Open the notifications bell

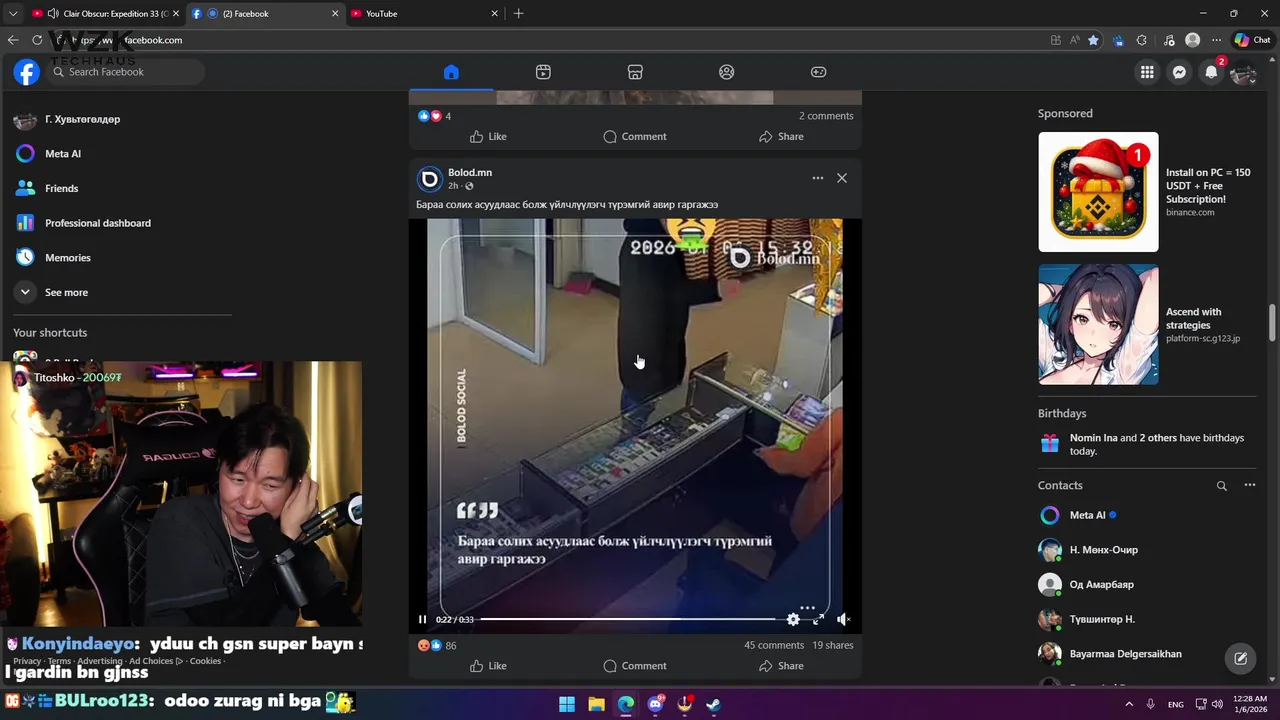point(1211,72)
